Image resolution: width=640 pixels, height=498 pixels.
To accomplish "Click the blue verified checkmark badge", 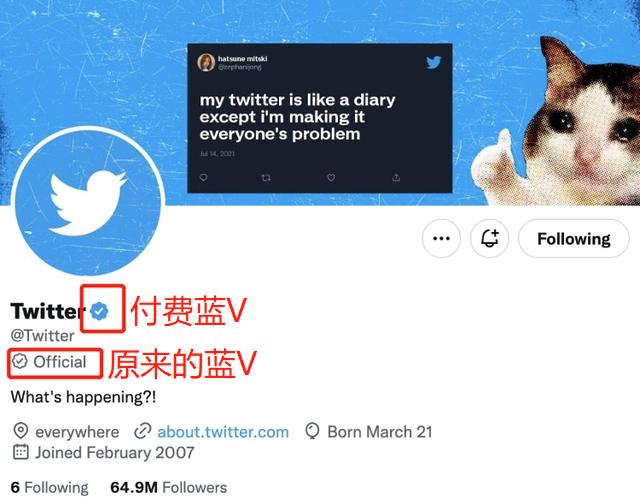I will pyautogui.click(x=99, y=311).
